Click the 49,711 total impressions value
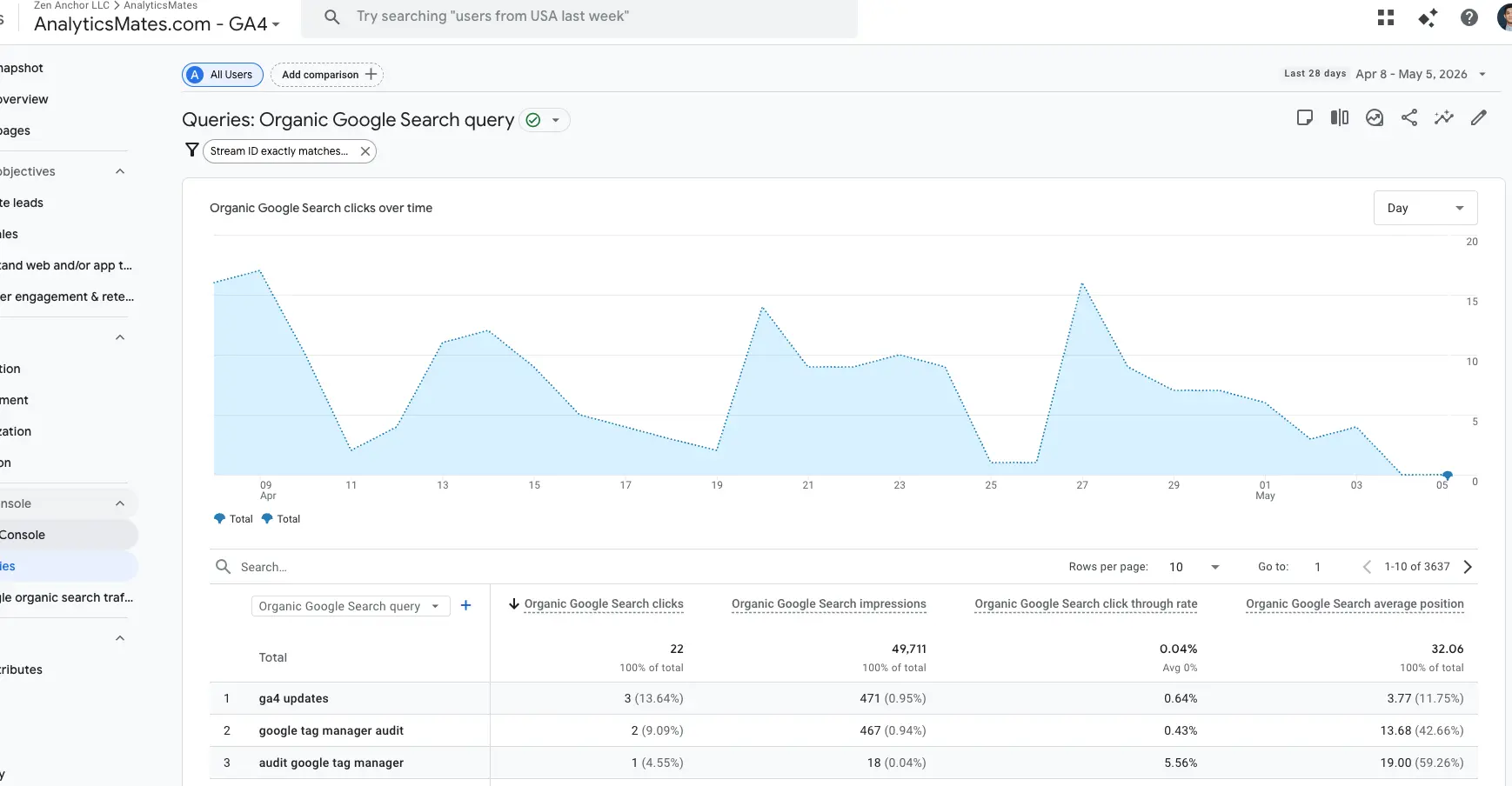This screenshot has height=786, width=1512. coord(908,649)
